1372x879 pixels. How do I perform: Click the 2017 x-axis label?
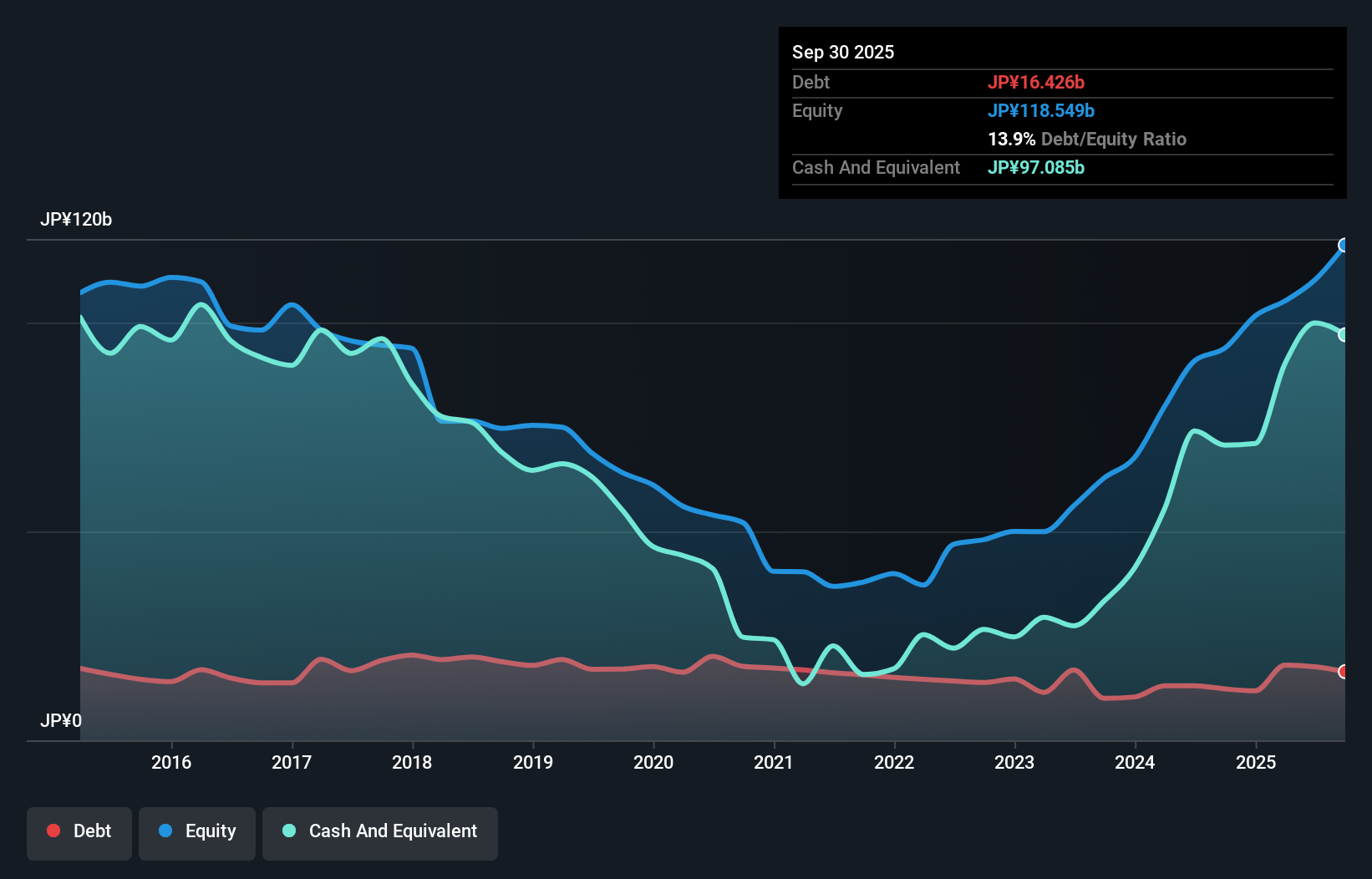coord(292,762)
